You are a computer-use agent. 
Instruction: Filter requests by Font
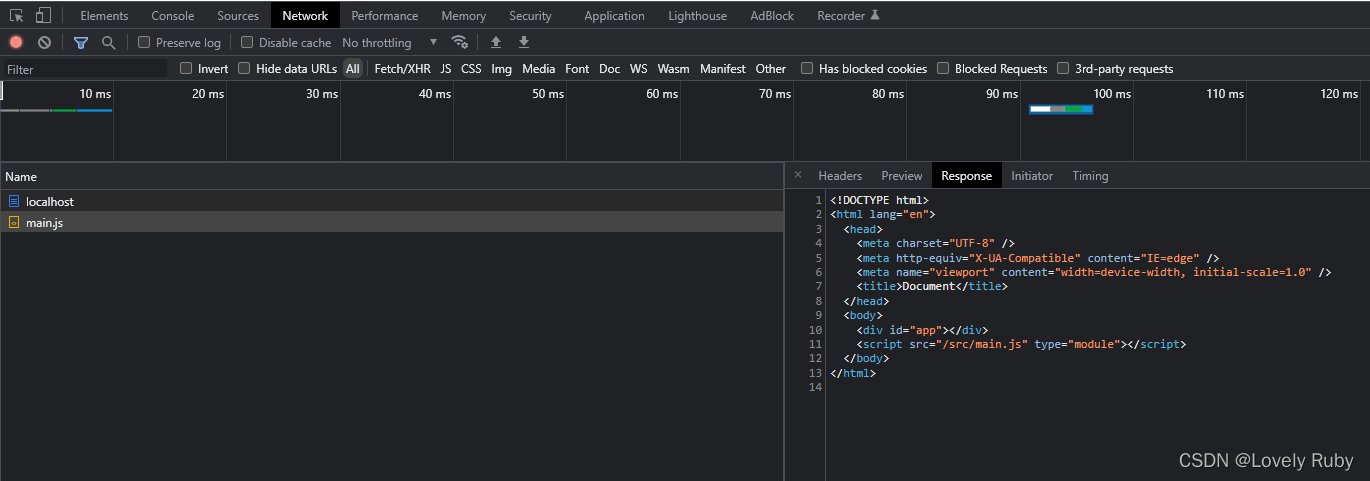[577, 68]
